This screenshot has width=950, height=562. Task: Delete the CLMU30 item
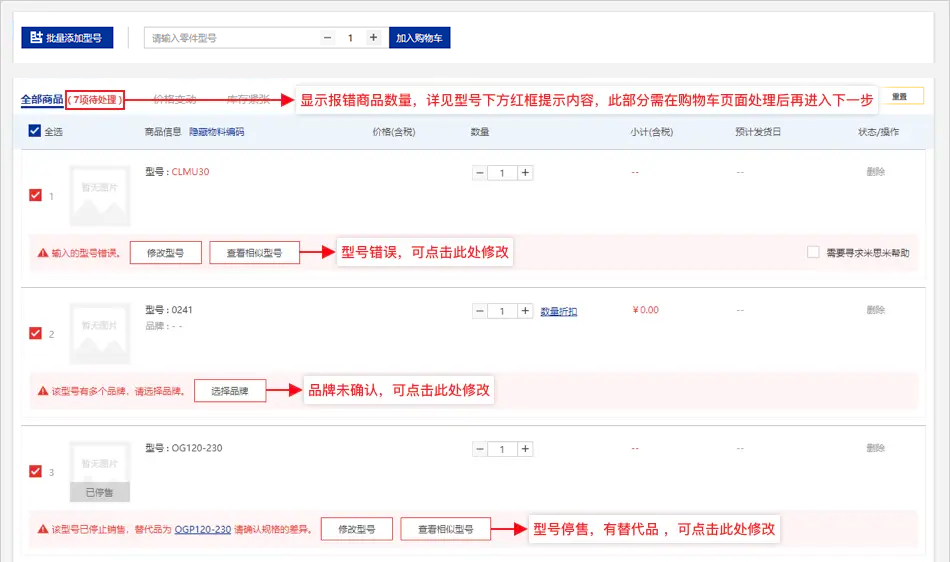[x=875, y=172]
